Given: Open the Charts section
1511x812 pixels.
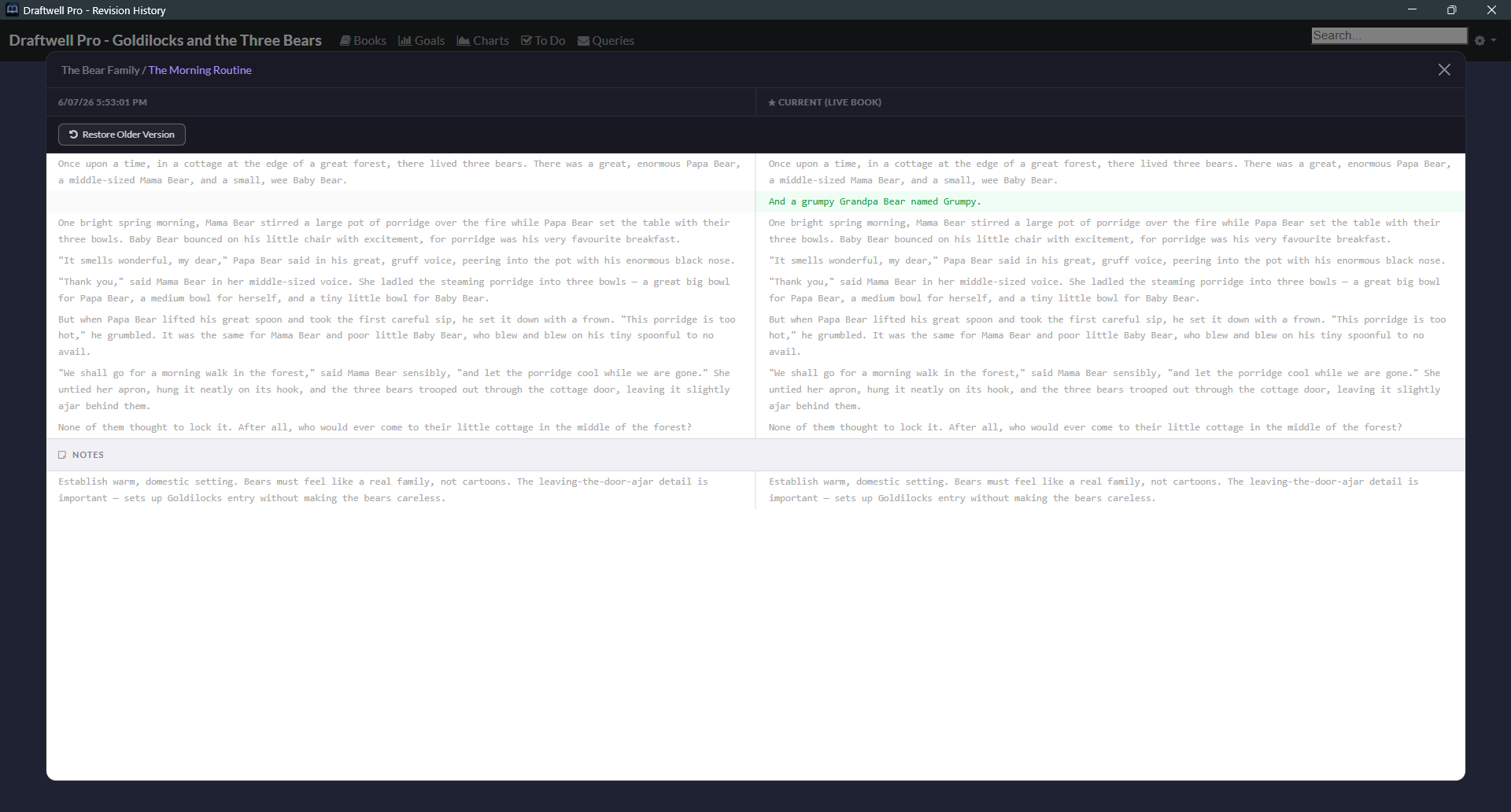Looking at the screenshot, I should (x=482, y=41).
